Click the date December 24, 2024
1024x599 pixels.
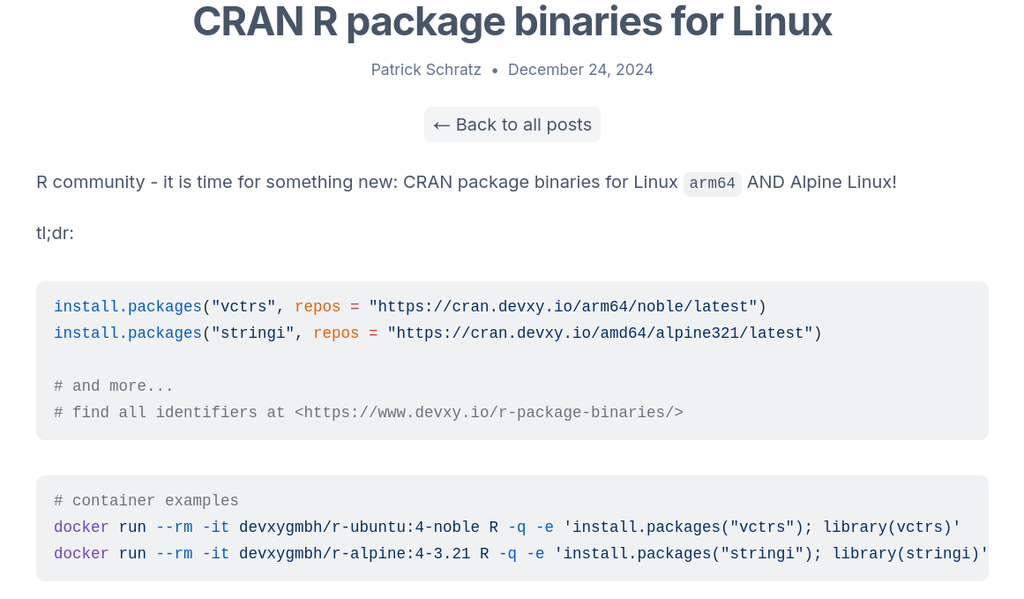coord(581,70)
